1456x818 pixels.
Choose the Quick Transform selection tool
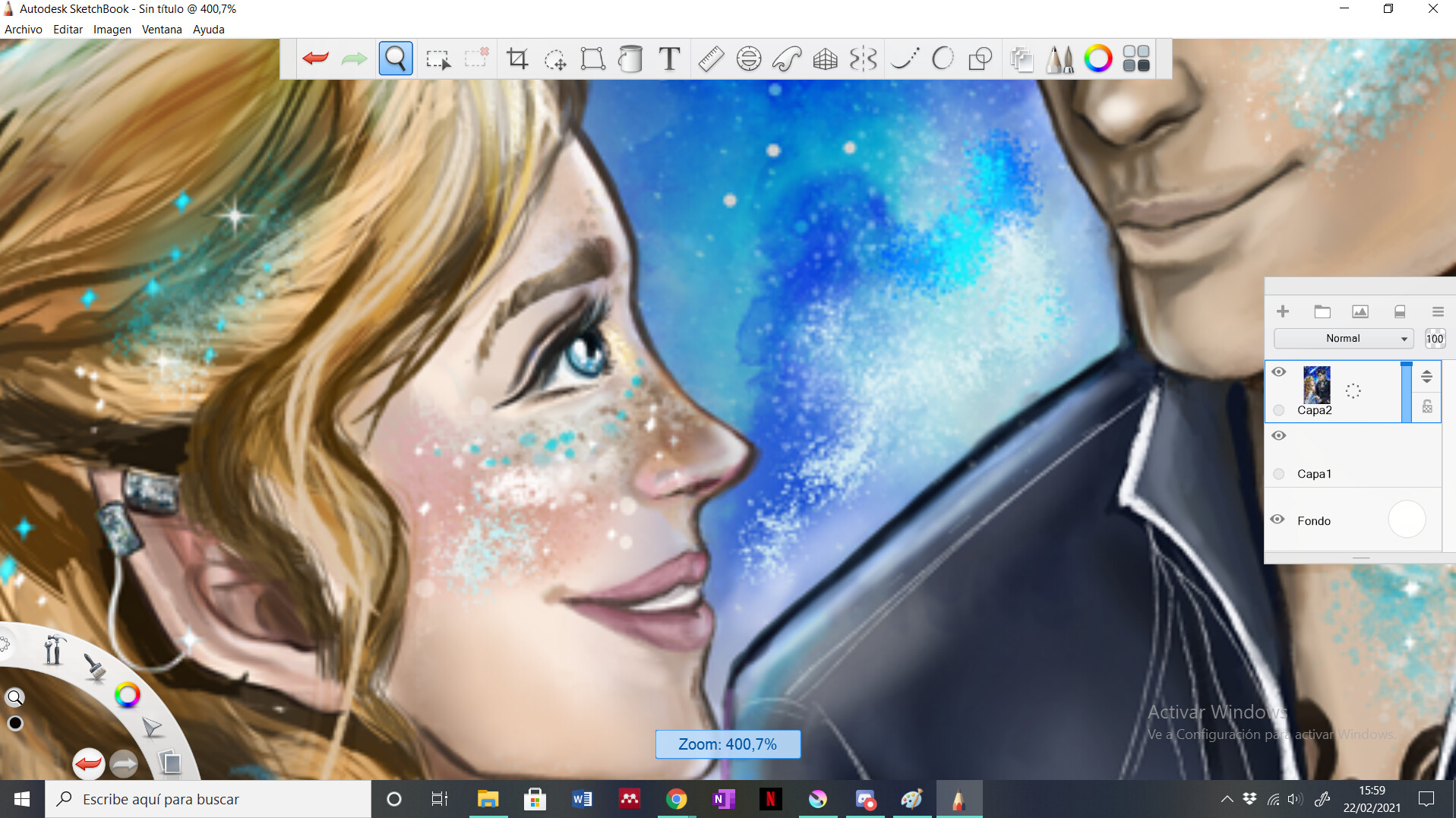477,58
